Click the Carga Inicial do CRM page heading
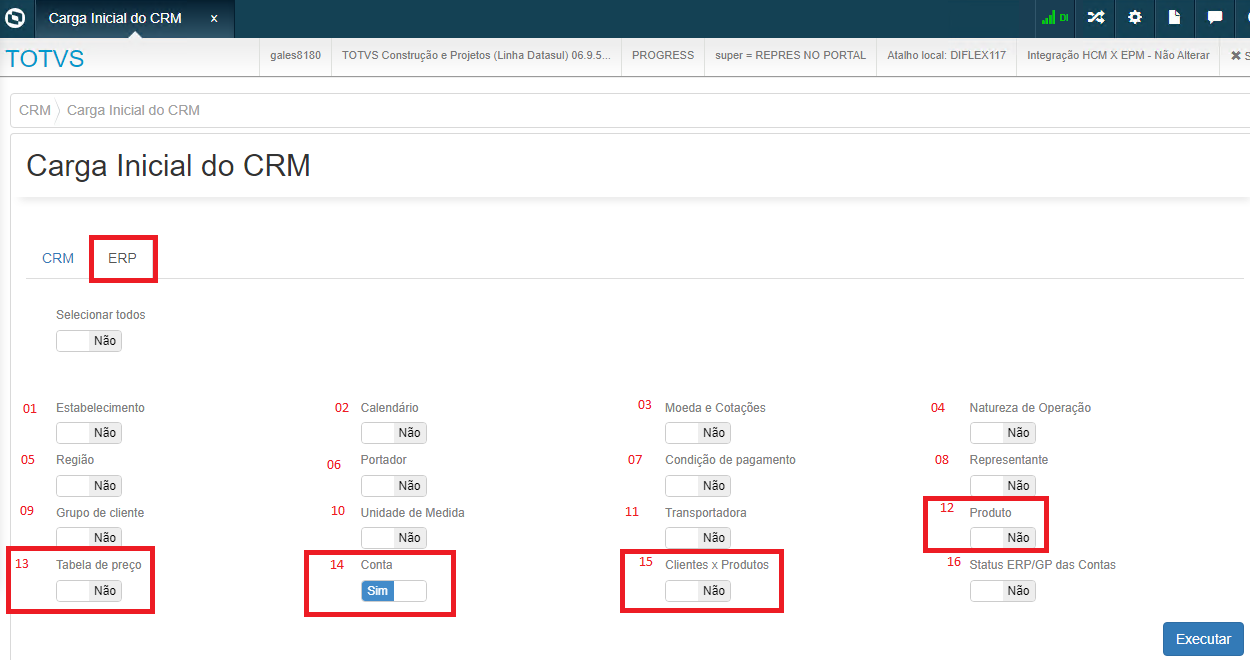Viewport: 1250px width, 660px height. pyautogui.click(x=168, y=165)
